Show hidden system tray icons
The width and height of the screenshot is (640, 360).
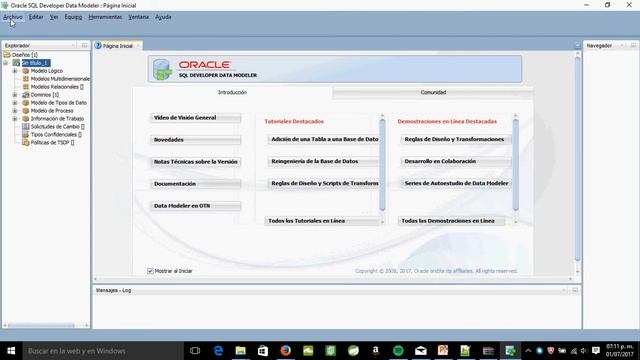(x=528, y=351)
